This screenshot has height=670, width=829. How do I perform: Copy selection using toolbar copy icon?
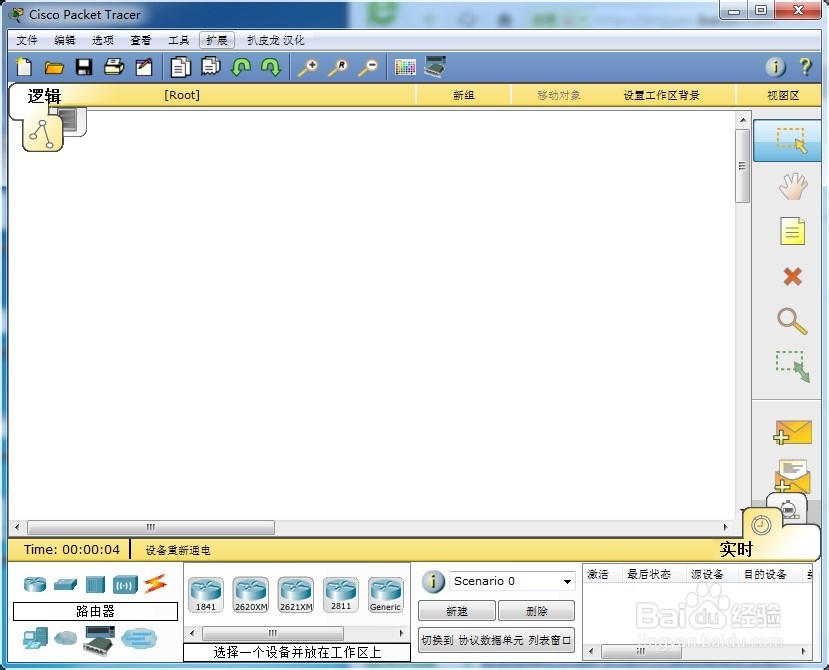point(180,67)
